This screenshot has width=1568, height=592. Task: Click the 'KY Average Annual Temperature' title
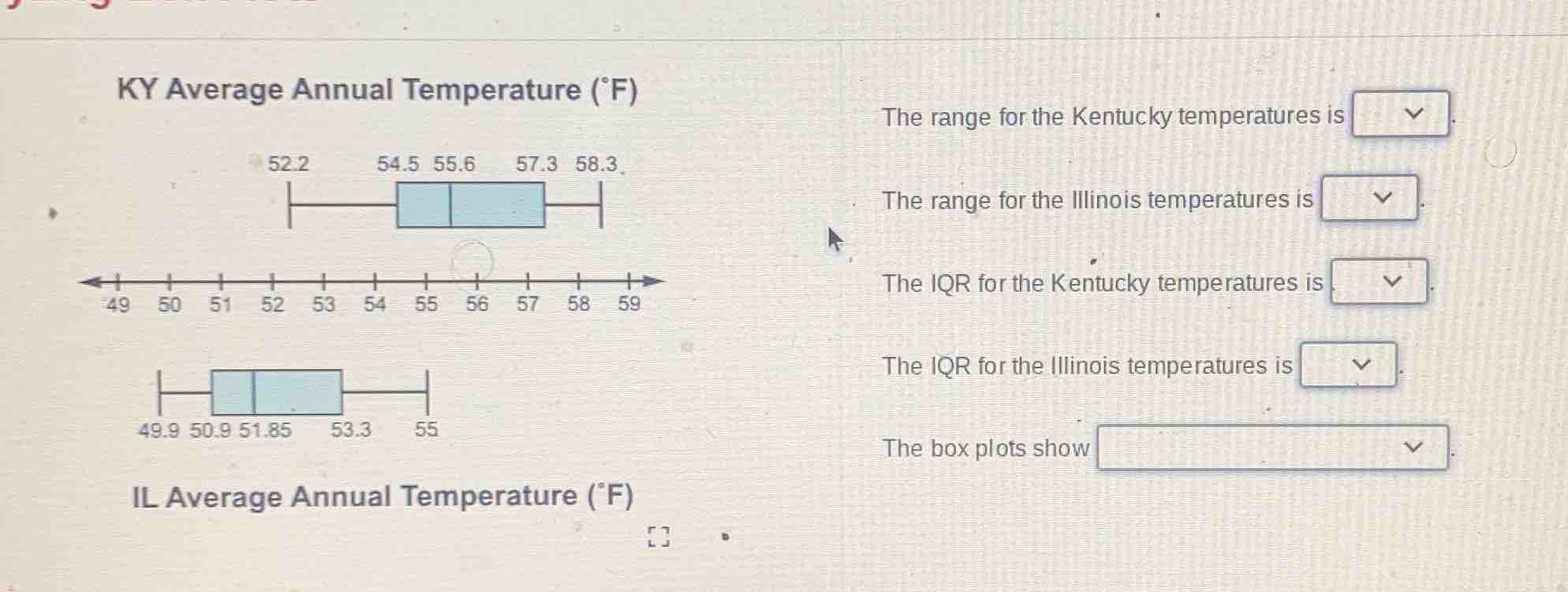[377, 90]
